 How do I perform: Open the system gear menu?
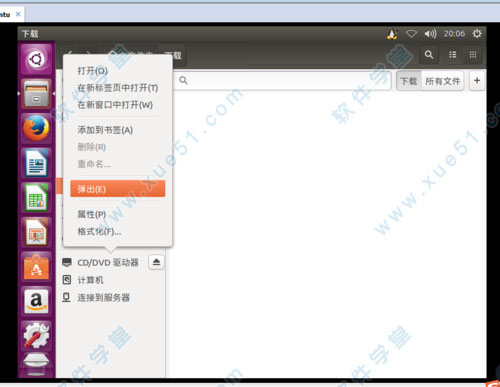[477, 33]
